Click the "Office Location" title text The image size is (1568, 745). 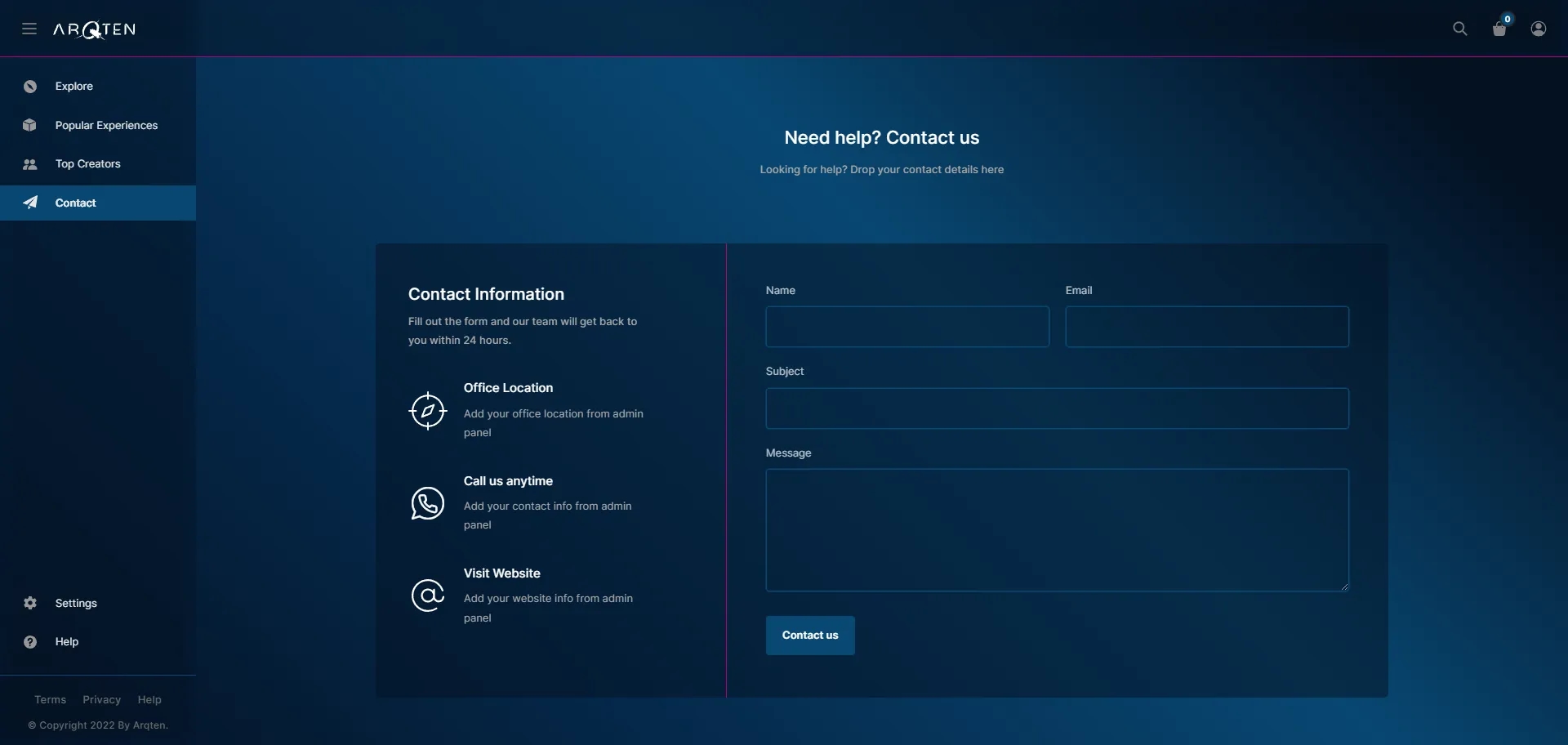pyautogui.click(x=508, y=388)
